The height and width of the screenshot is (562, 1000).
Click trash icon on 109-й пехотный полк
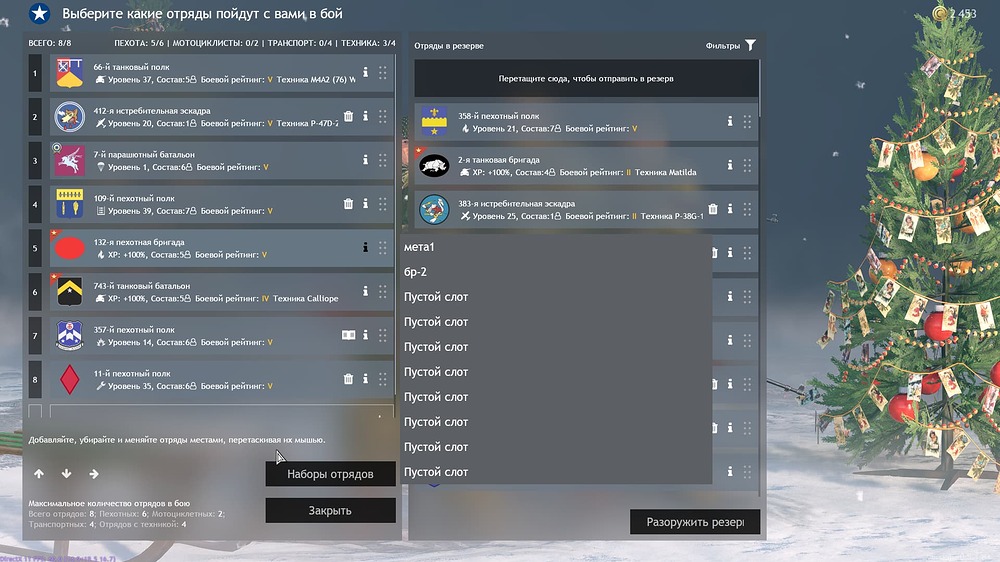[x=348, y=204]
